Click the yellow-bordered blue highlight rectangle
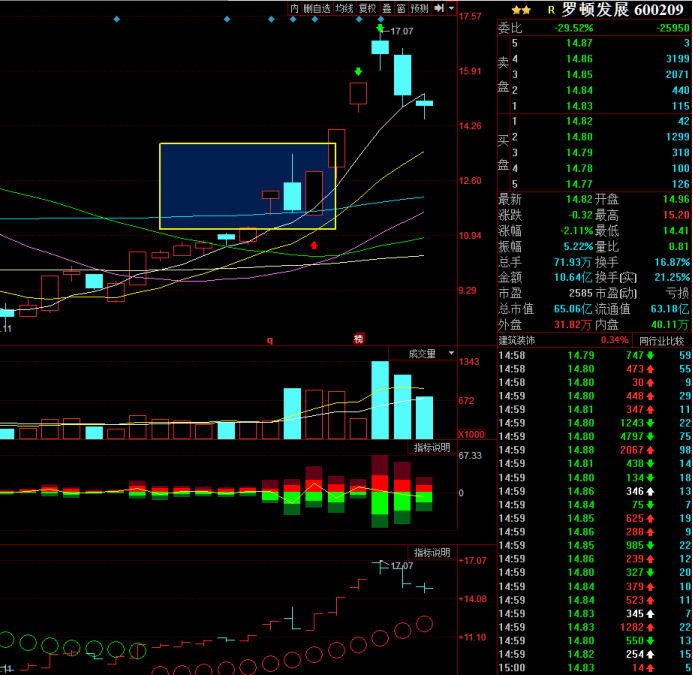 247,186
